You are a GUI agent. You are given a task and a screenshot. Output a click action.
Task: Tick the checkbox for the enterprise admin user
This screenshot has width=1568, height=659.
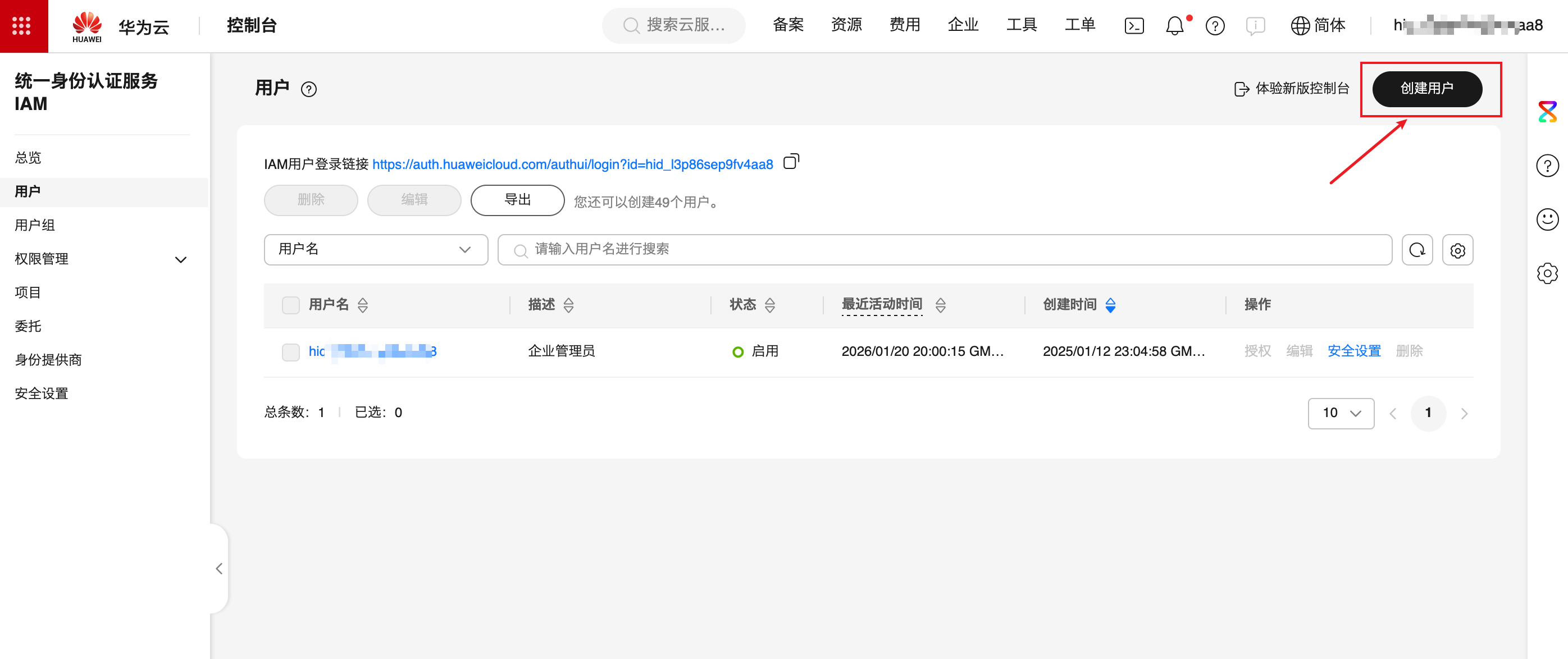[x=290, y=352]
